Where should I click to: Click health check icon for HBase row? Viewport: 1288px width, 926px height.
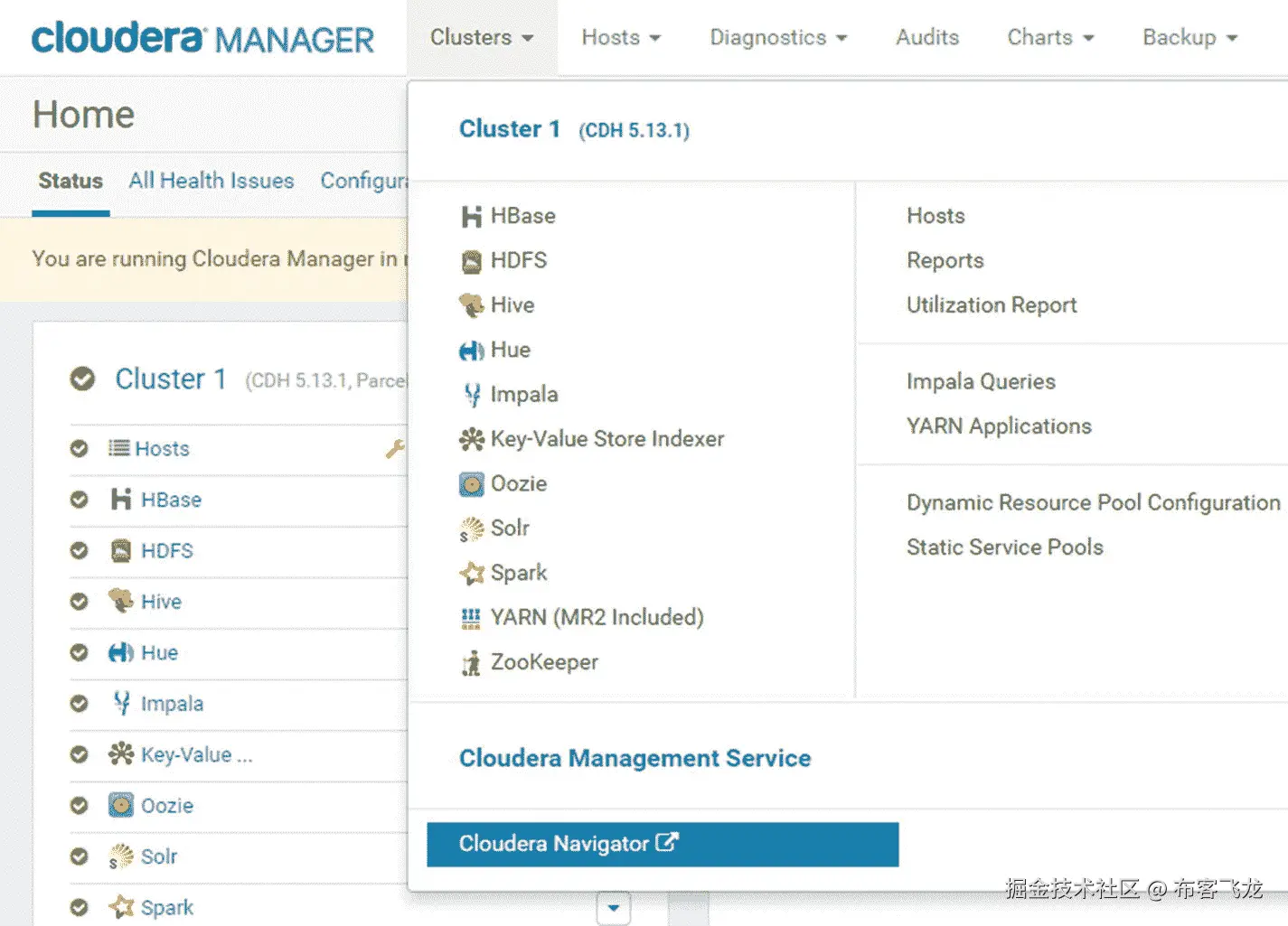80,500
